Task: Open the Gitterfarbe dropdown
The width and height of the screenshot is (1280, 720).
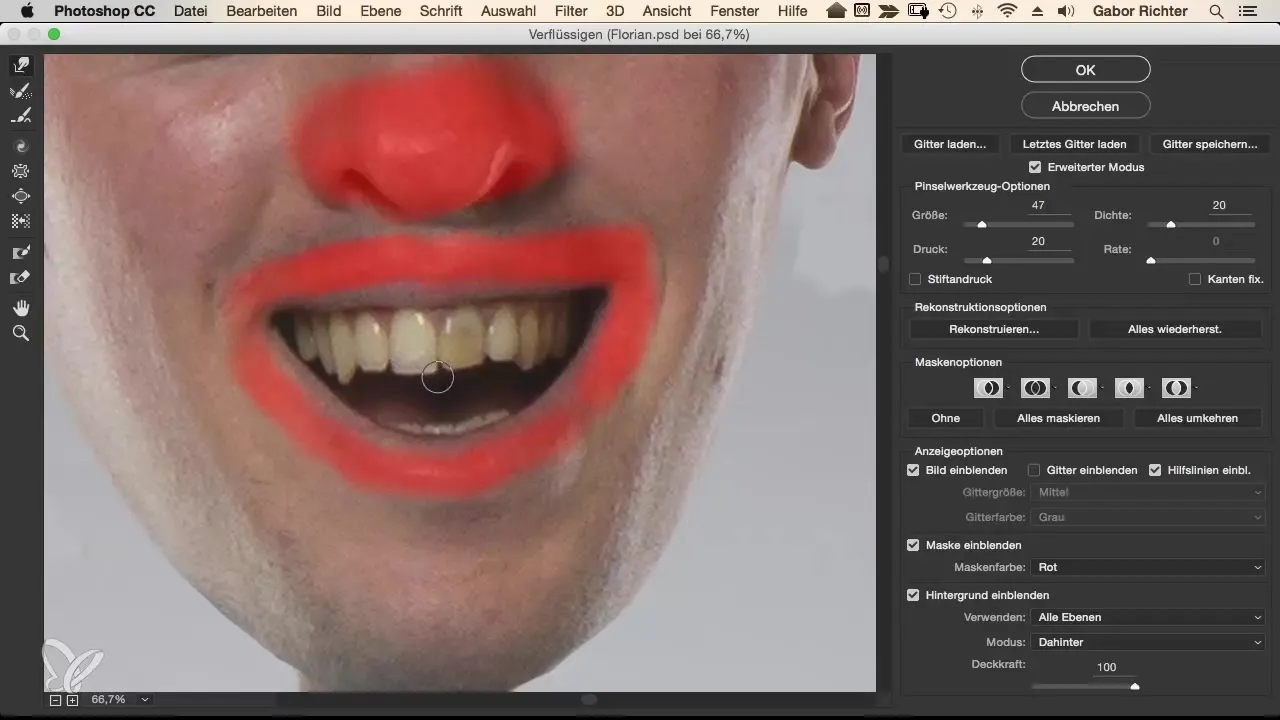Action: [x=1150, y=517]
